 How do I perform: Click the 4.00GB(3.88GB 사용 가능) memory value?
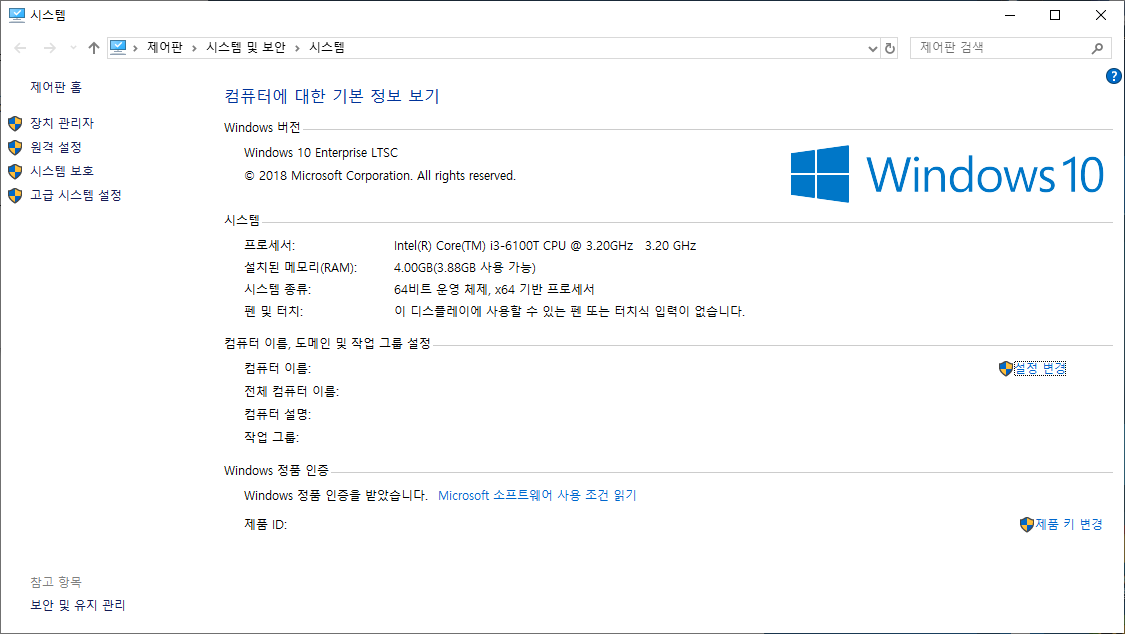point(465,268)
